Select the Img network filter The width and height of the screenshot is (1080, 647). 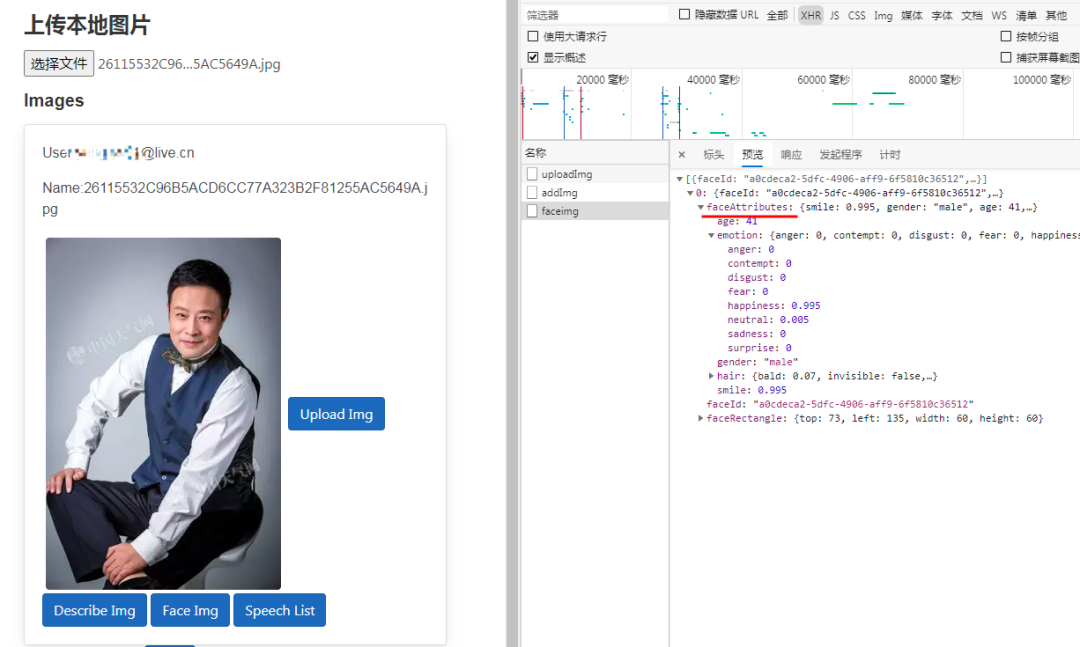(883, 15)
